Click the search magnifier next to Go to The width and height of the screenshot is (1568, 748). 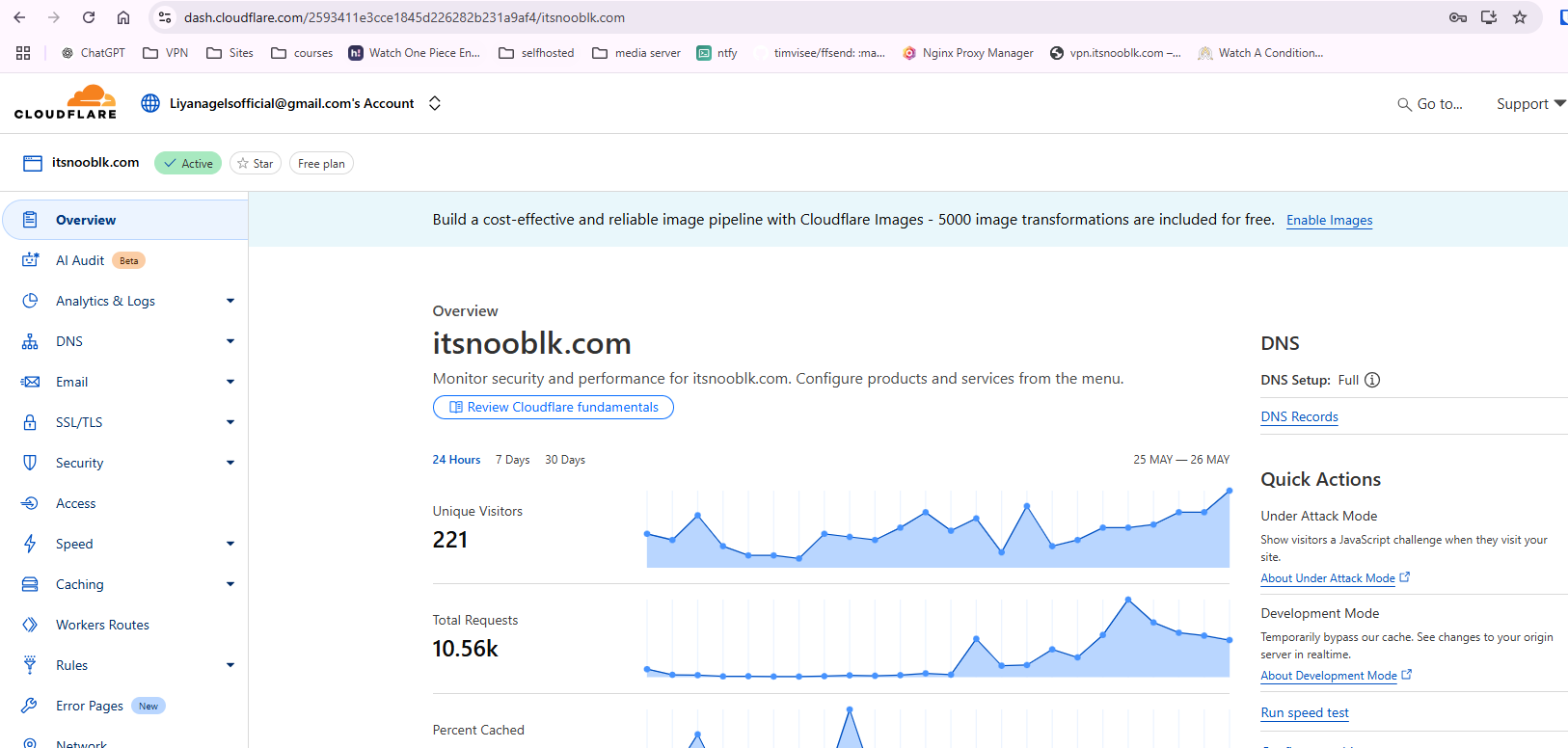coord(1404,104)
